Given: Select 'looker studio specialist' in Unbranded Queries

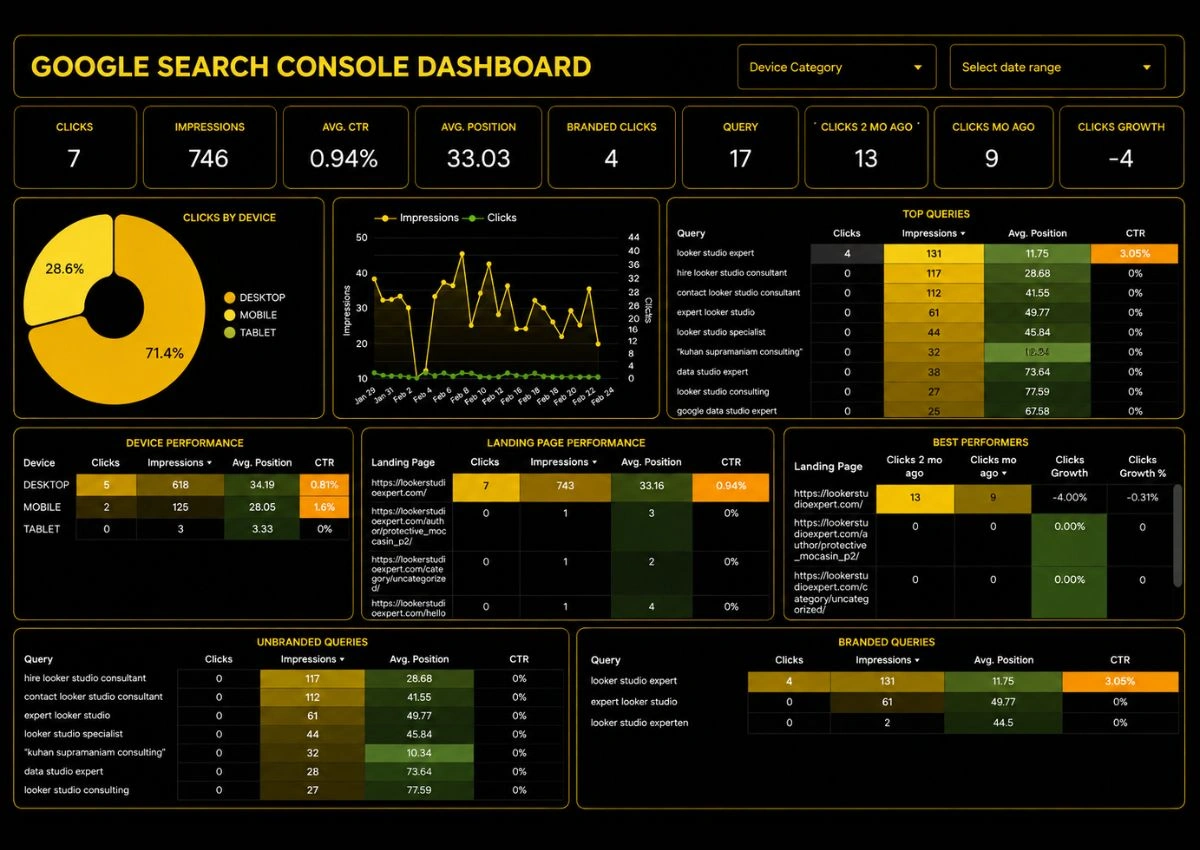Looking at the screenshot, I should click(x=294, y=734).
